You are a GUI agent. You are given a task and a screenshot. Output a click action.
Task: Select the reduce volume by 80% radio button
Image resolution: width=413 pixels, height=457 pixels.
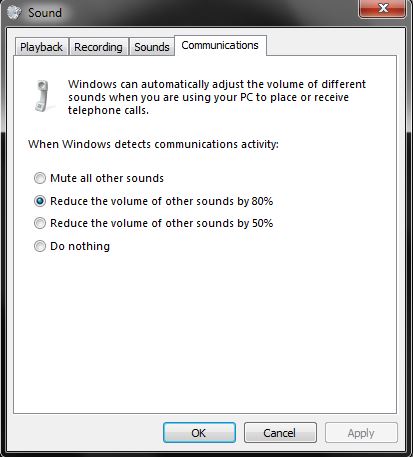coord(40,201)
